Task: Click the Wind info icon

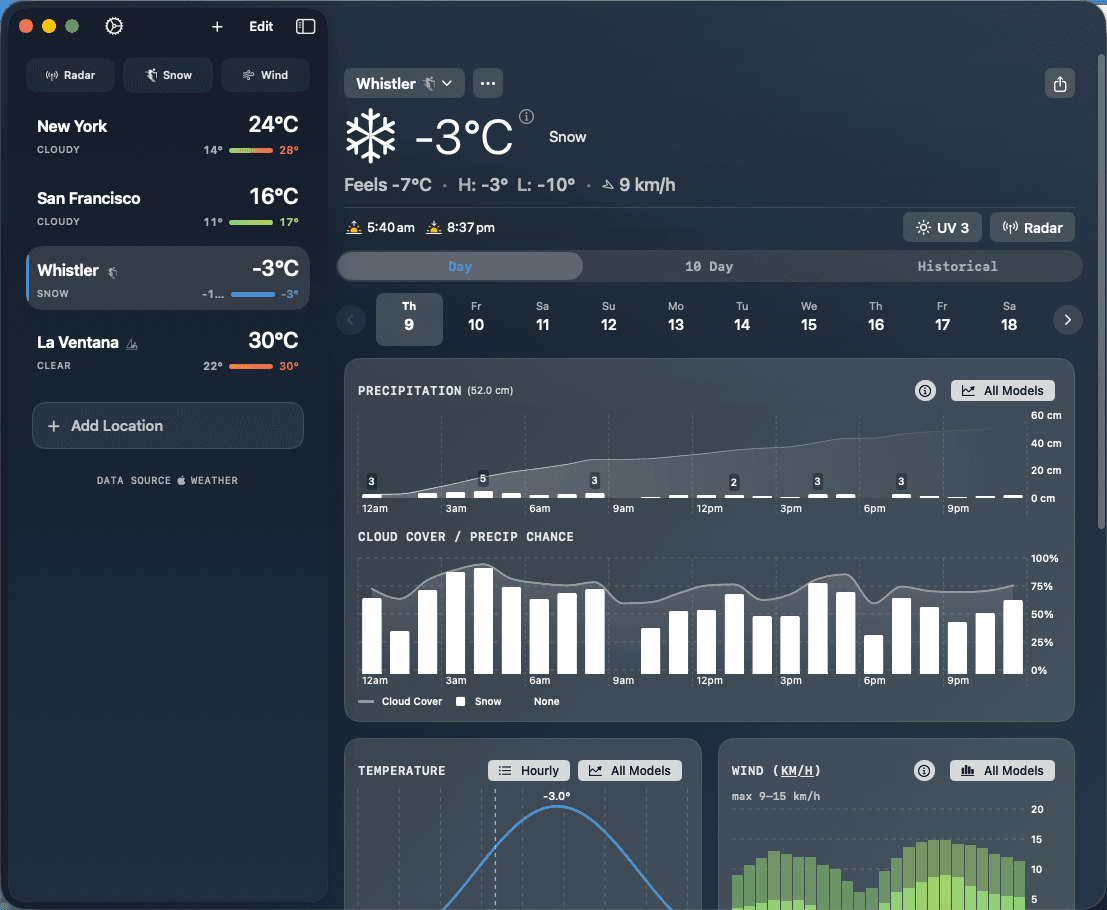Action: 923,770
